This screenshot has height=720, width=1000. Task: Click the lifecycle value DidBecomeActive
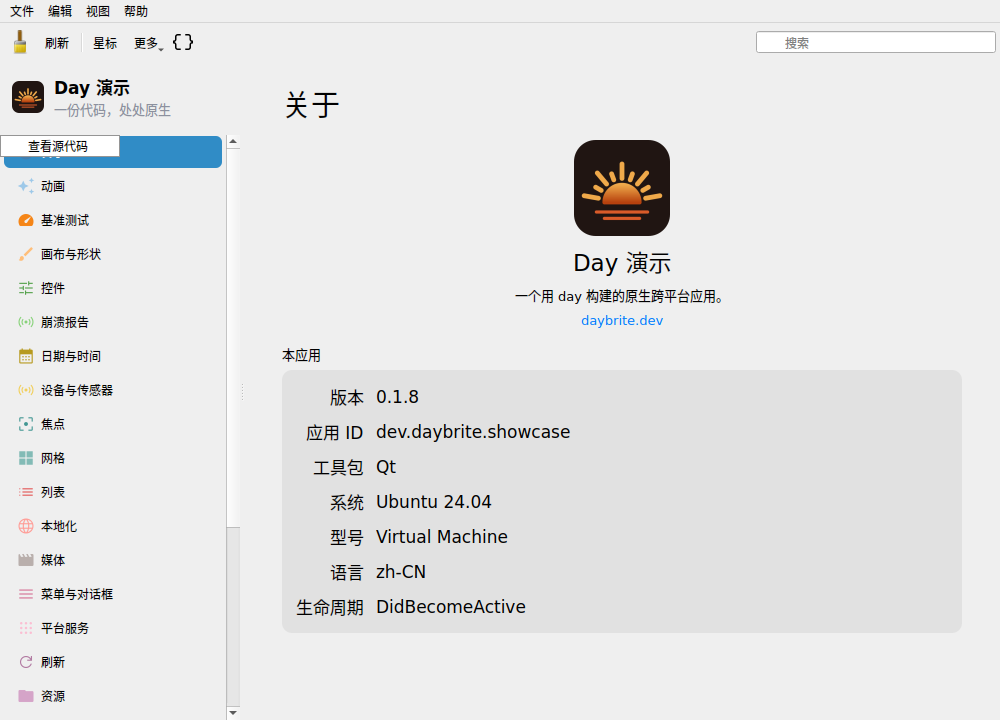[451, 606]
